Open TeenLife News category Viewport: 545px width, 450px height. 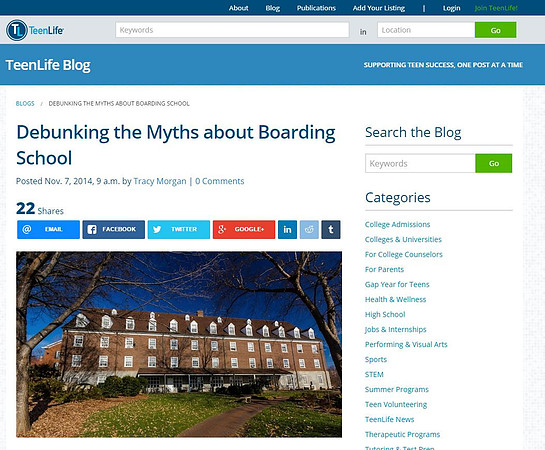[389, 419]
